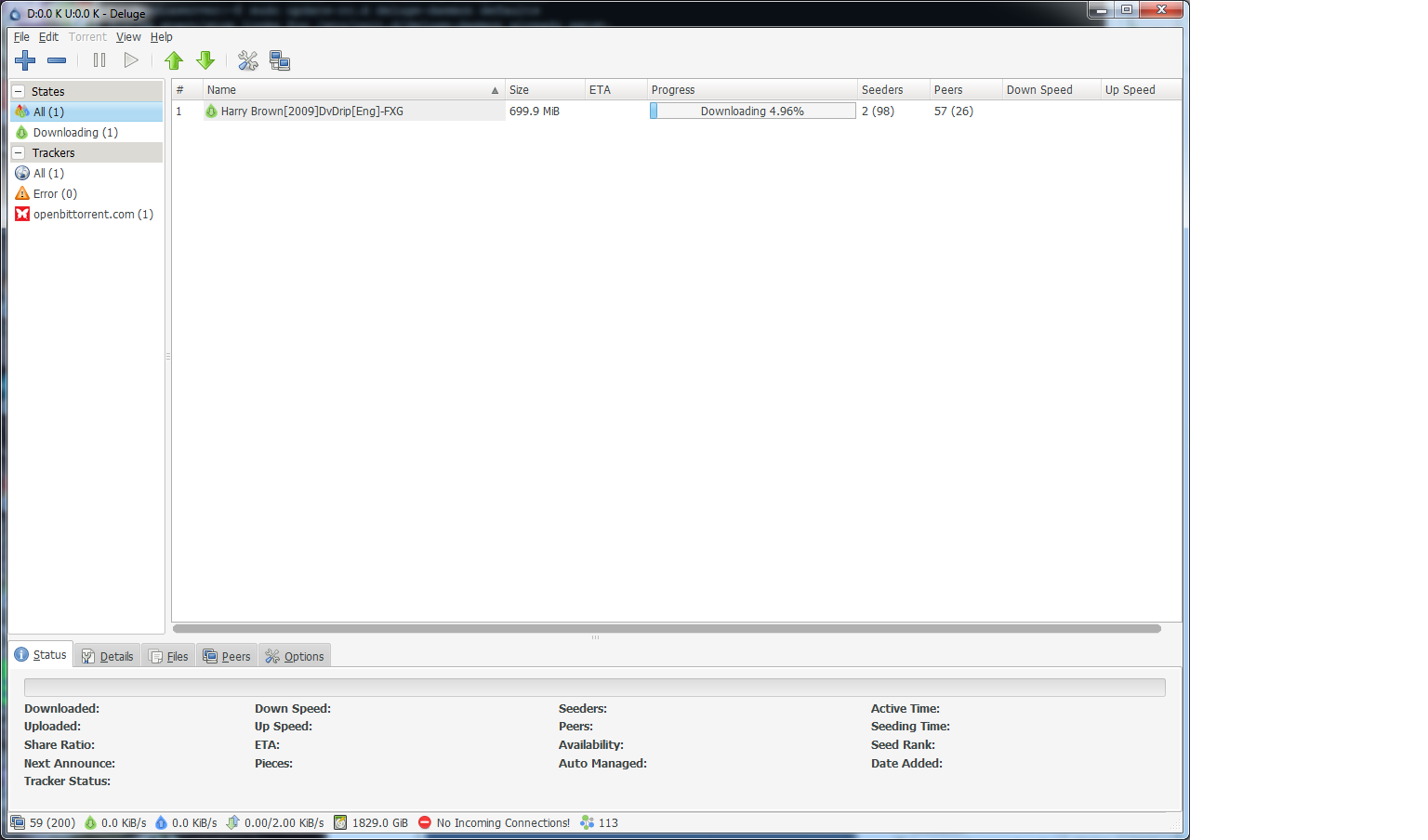
Task: Click the download speed icon in the status bar
Action: (90, 822)
